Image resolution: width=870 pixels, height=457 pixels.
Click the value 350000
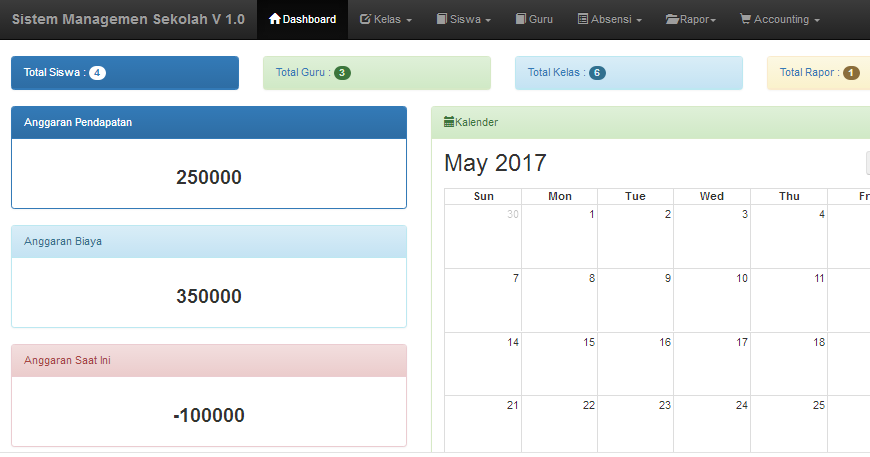coord(209,296)
